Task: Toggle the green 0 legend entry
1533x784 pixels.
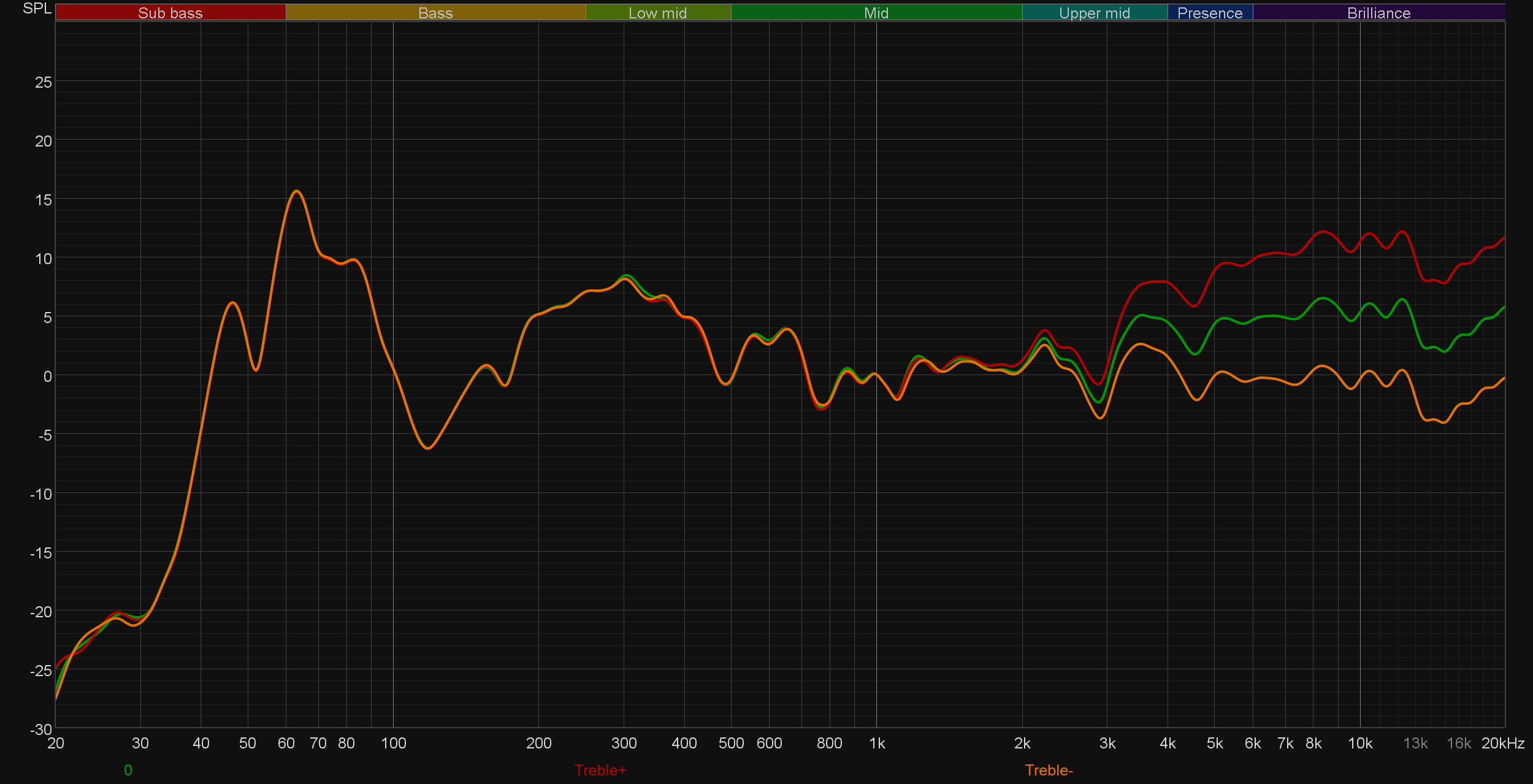Action: coord(128,770)
